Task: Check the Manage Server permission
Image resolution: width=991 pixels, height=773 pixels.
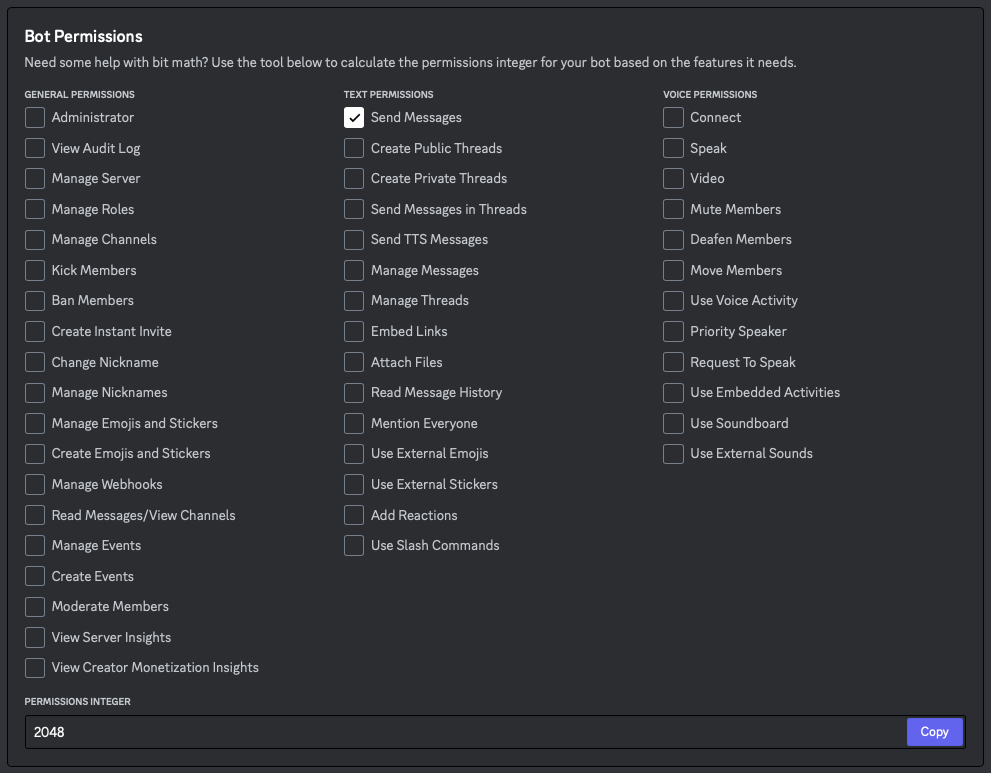Action: click(x=35, y=178)
